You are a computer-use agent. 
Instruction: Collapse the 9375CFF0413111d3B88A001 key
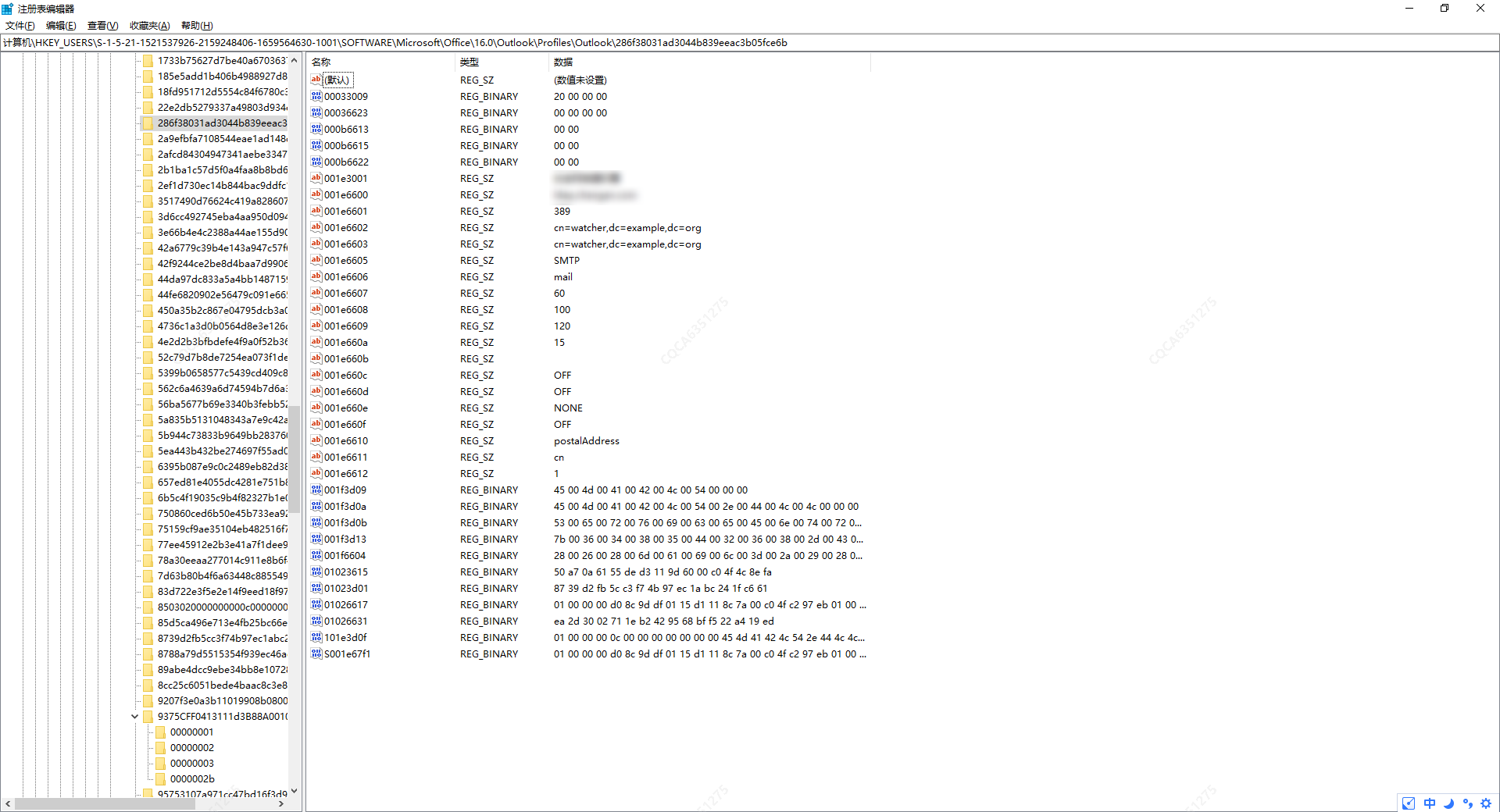[134, 717]
